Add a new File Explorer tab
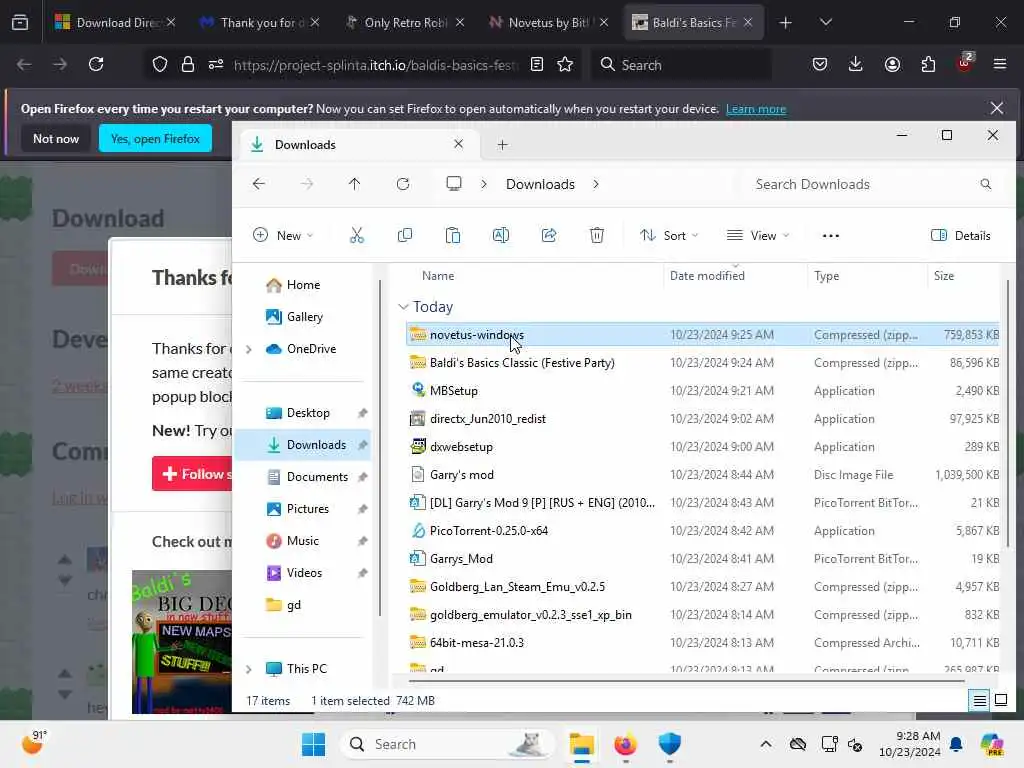 [x=502, y=144]
